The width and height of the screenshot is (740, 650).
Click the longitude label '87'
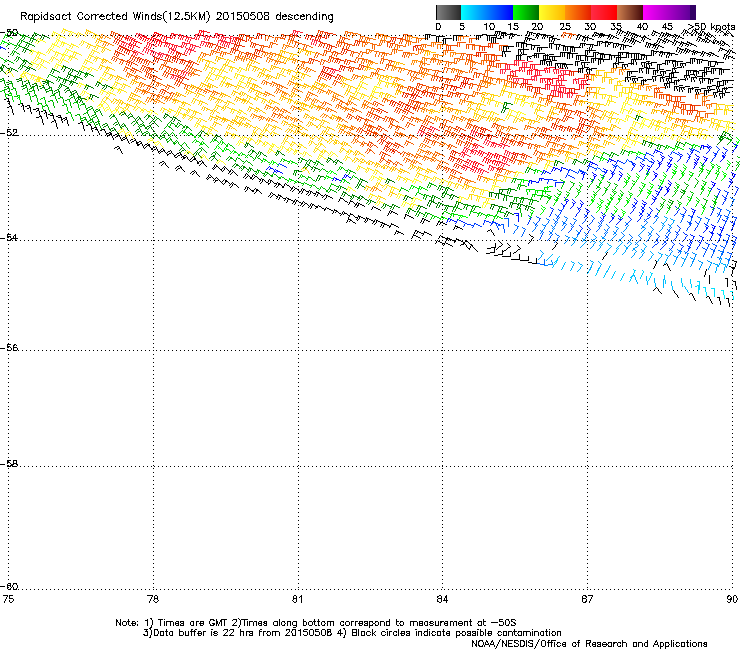587,599
